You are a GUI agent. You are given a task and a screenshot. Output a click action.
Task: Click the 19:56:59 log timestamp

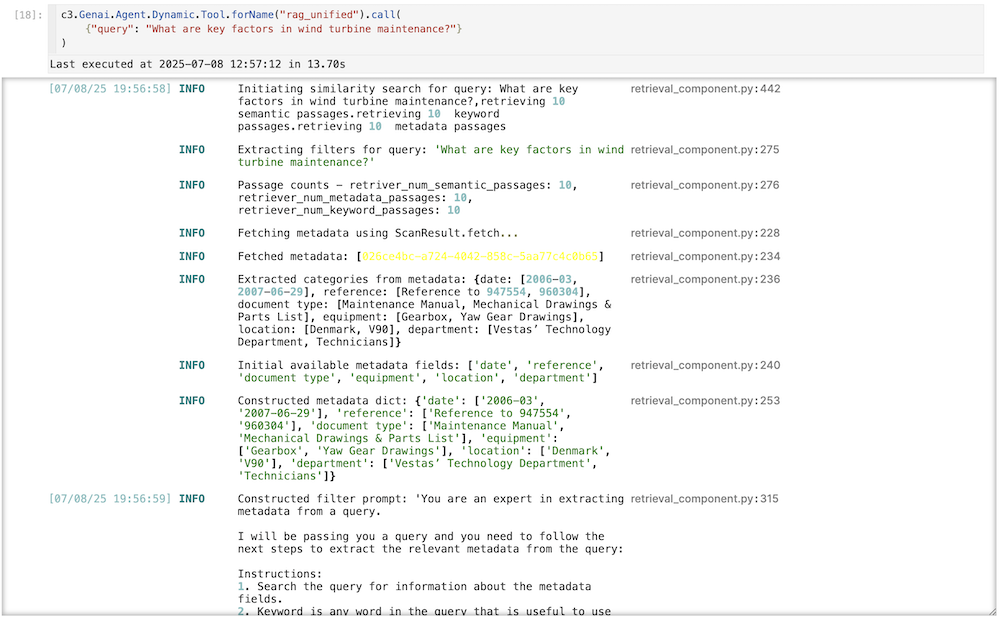pos(110,498)
